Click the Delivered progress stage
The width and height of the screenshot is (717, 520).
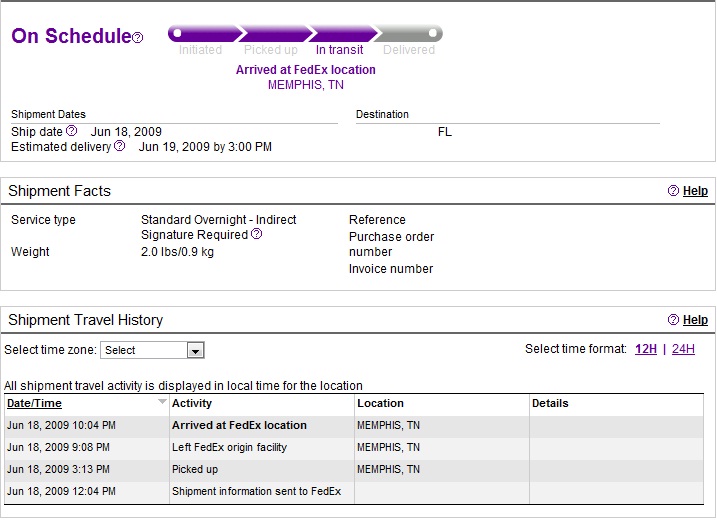(x=409, y=49)
